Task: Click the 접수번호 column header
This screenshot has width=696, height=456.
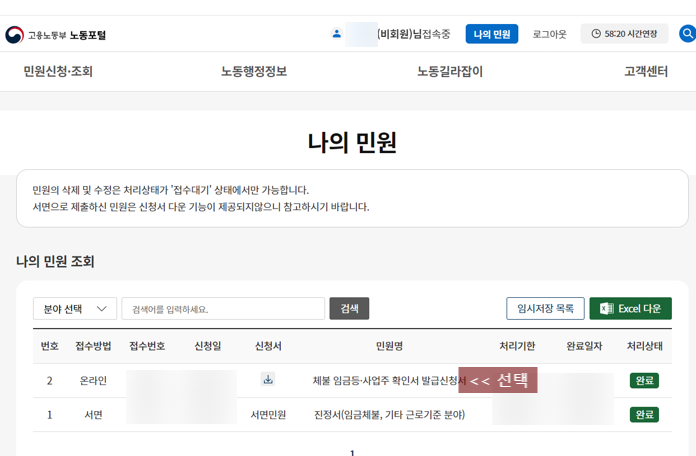Action: [147, 346]
